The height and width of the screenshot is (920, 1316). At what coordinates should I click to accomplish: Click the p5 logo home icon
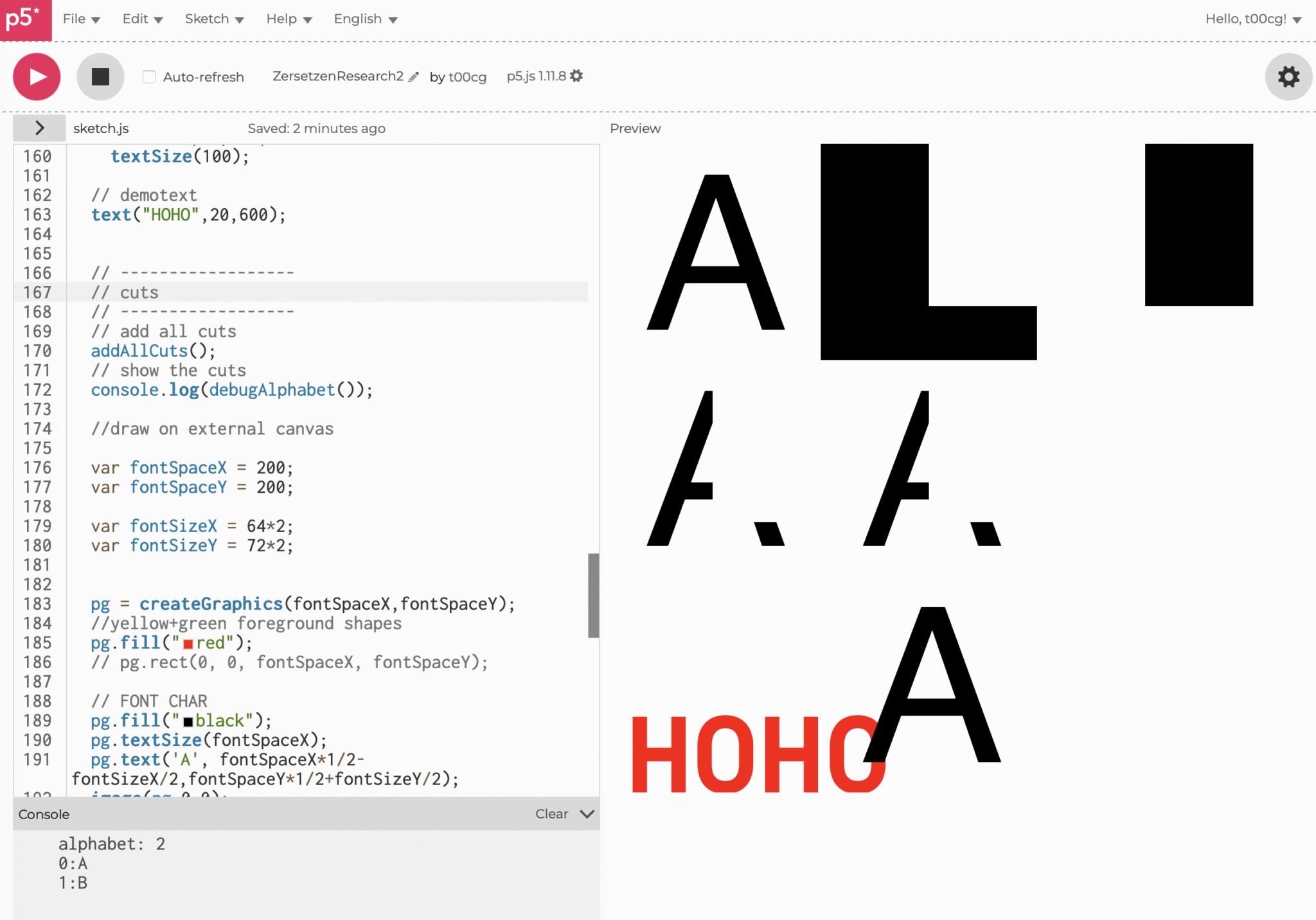(x=24, y=19)
